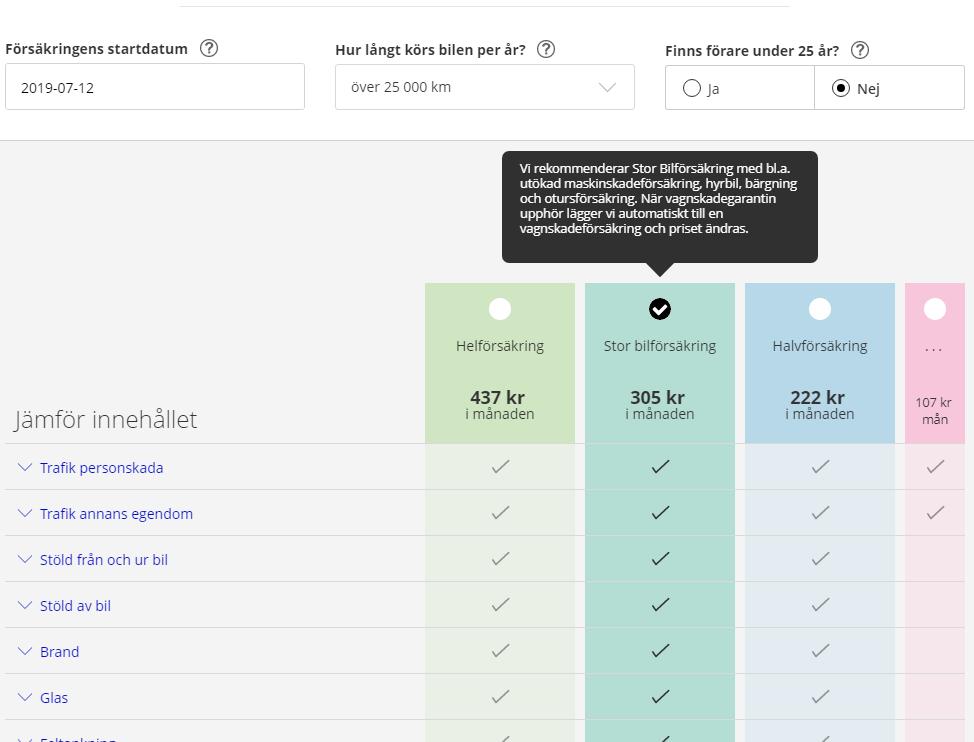Select Nej for drivers under 25

tap(890, 88)
